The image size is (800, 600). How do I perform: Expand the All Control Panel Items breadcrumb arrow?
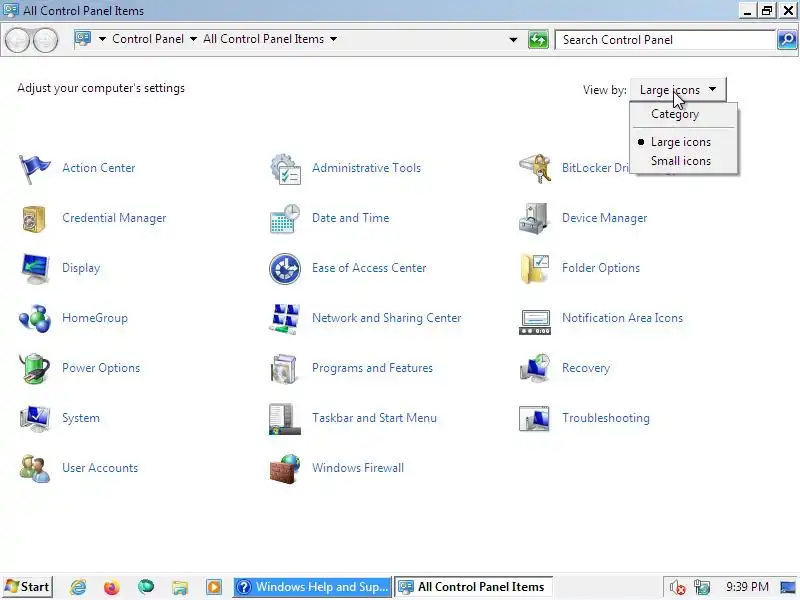[x=333, y=39]
